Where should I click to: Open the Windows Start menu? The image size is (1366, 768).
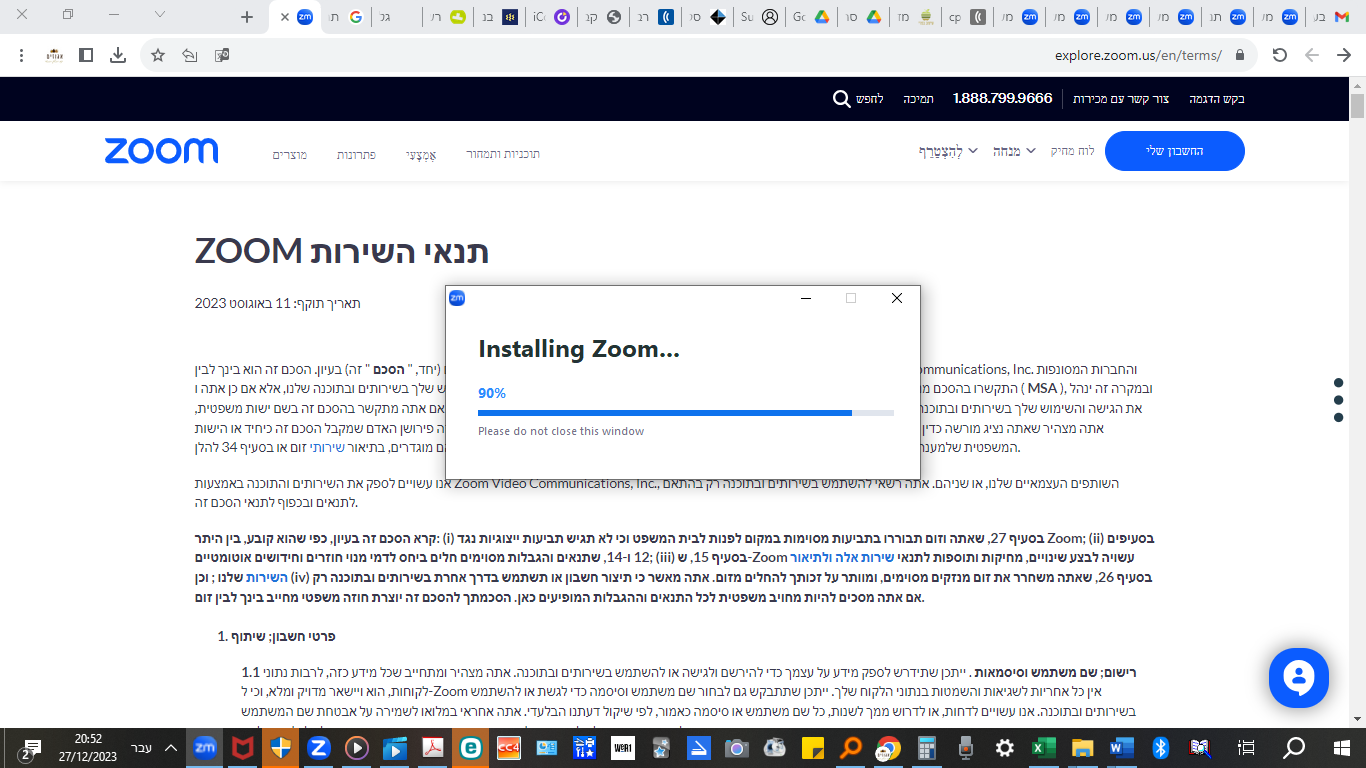coord(1342,748)
